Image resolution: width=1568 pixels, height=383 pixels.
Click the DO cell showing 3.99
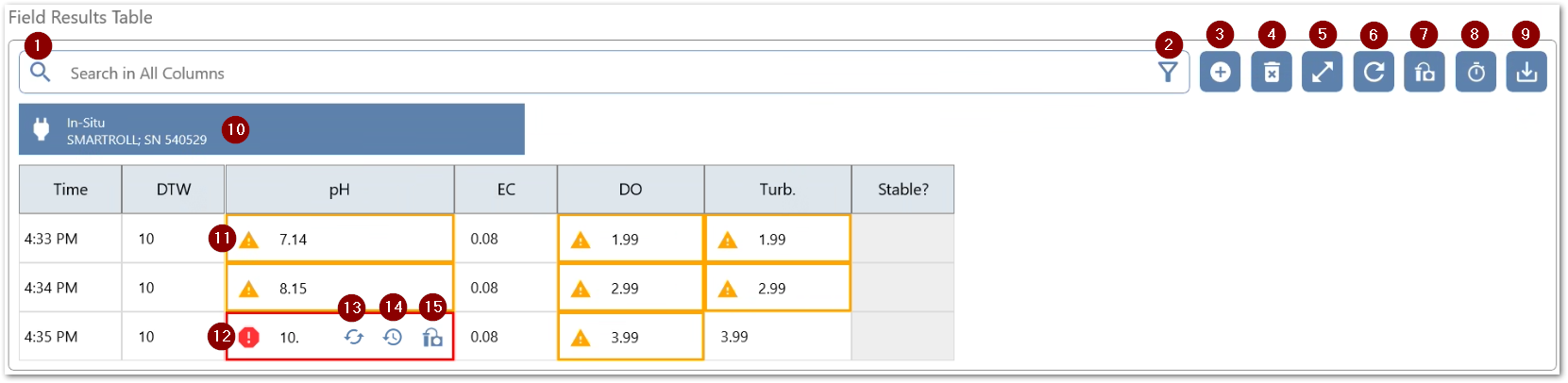pos(630,337)
